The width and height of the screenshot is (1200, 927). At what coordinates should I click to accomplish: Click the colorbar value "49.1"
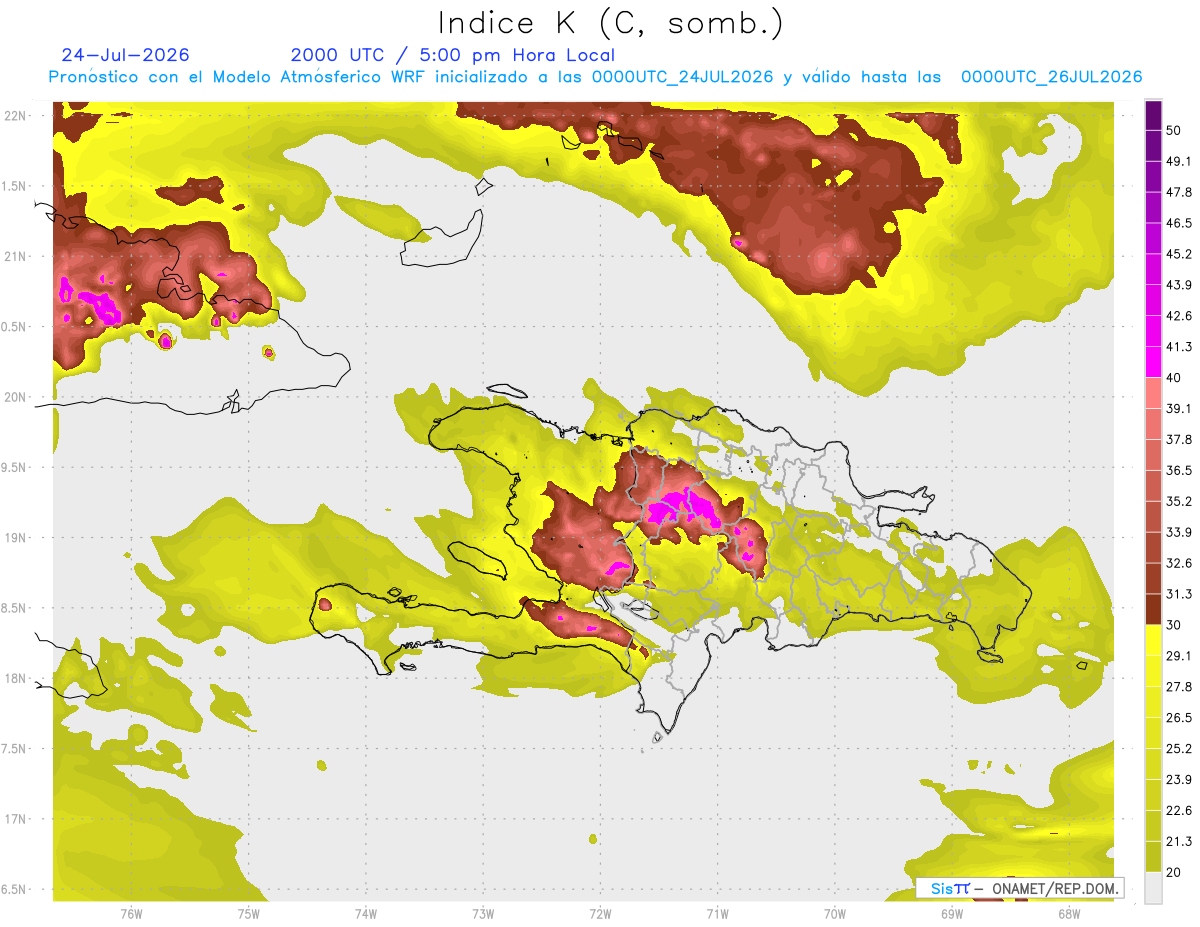(x=1179, y=161)
